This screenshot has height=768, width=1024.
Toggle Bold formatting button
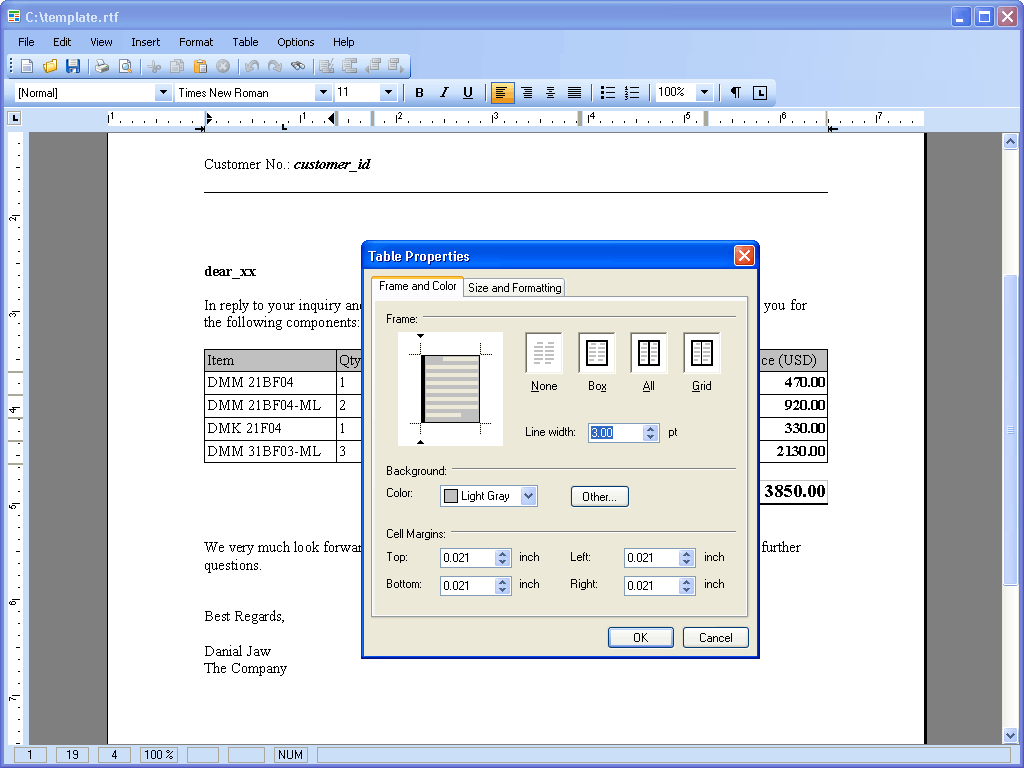[x=419, y=93]
